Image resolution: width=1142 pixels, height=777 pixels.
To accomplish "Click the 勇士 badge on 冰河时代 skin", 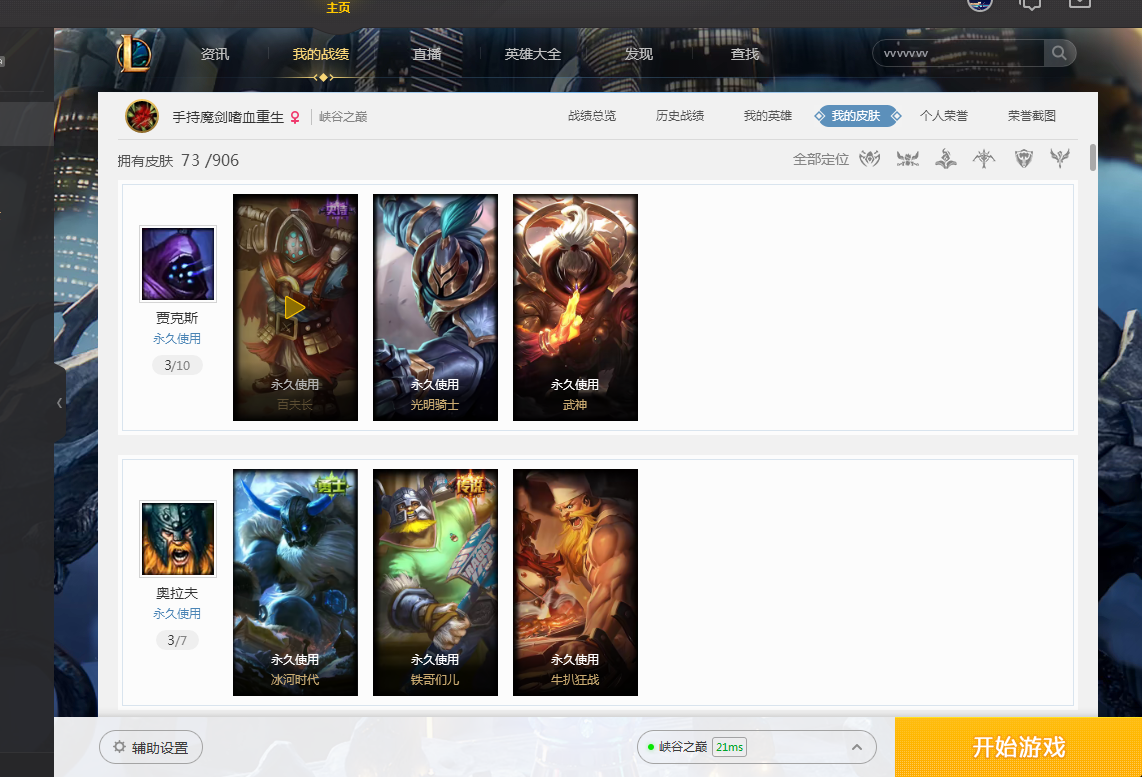I will tap(332, 485).
